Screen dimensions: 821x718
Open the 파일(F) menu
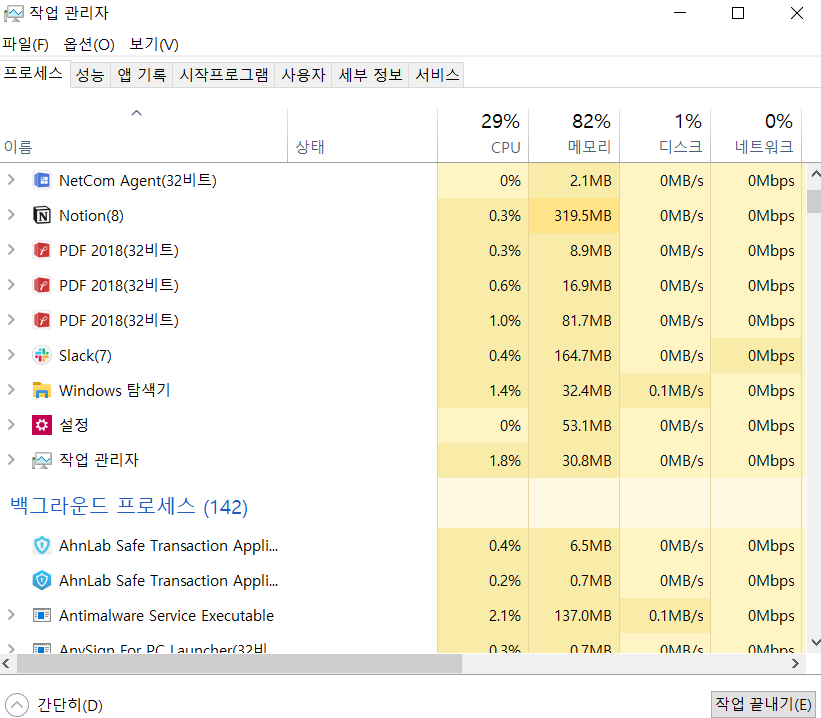[26, 44]
